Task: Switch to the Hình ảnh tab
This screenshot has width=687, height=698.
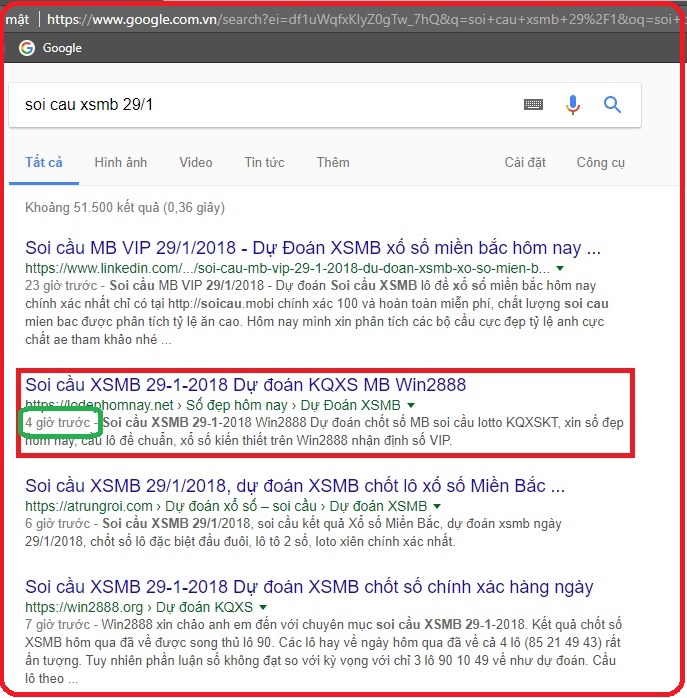Action: tap(121, 162)
